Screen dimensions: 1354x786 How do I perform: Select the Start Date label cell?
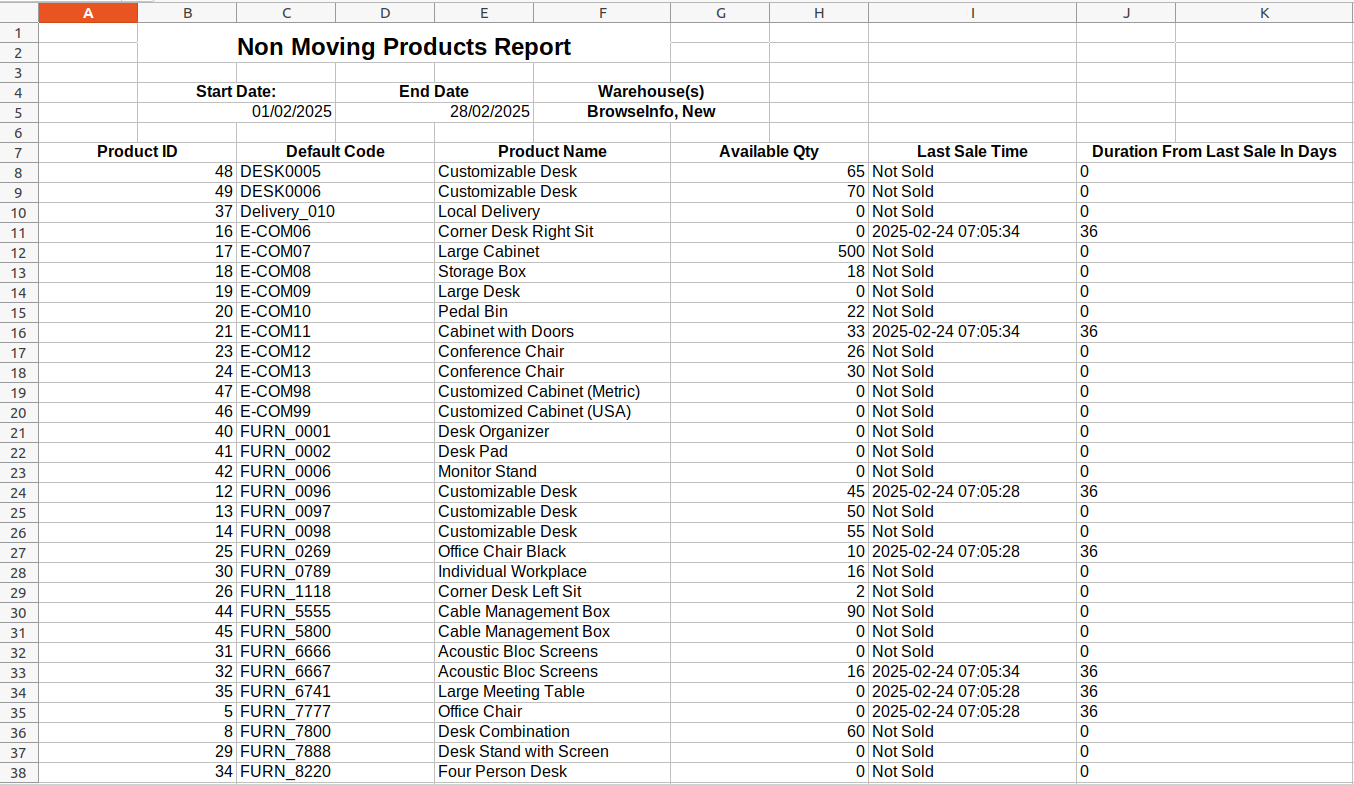(x=236, y=91)
